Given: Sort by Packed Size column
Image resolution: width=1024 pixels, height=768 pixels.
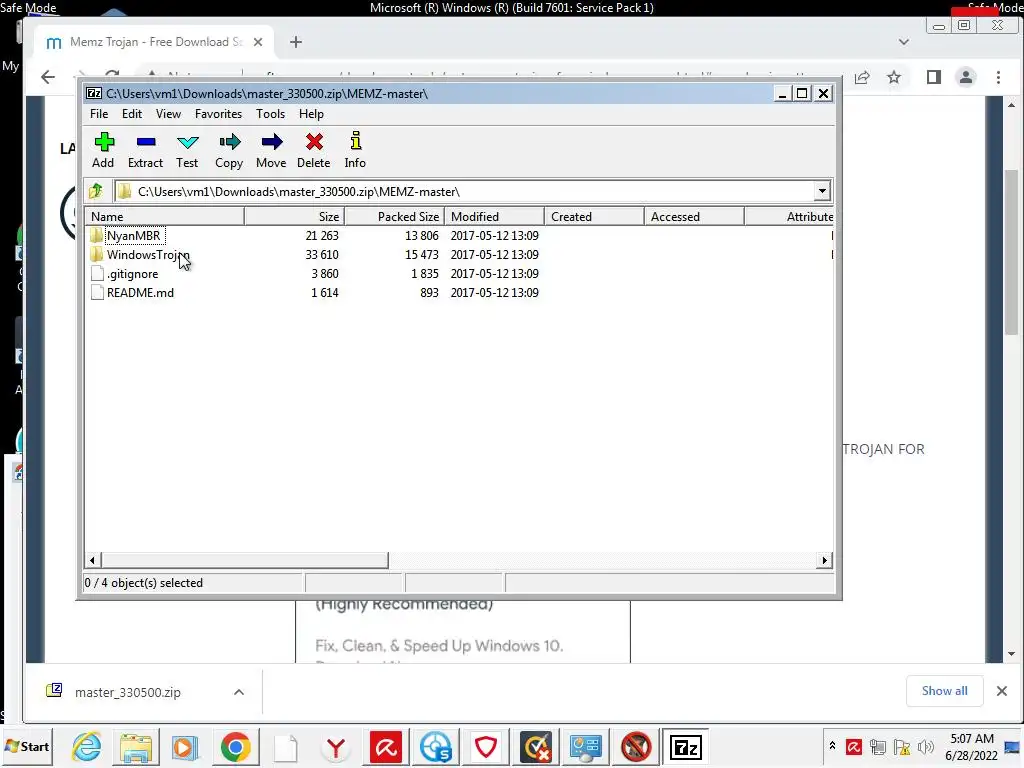Looking at the screenshot, I should point(394,217).
